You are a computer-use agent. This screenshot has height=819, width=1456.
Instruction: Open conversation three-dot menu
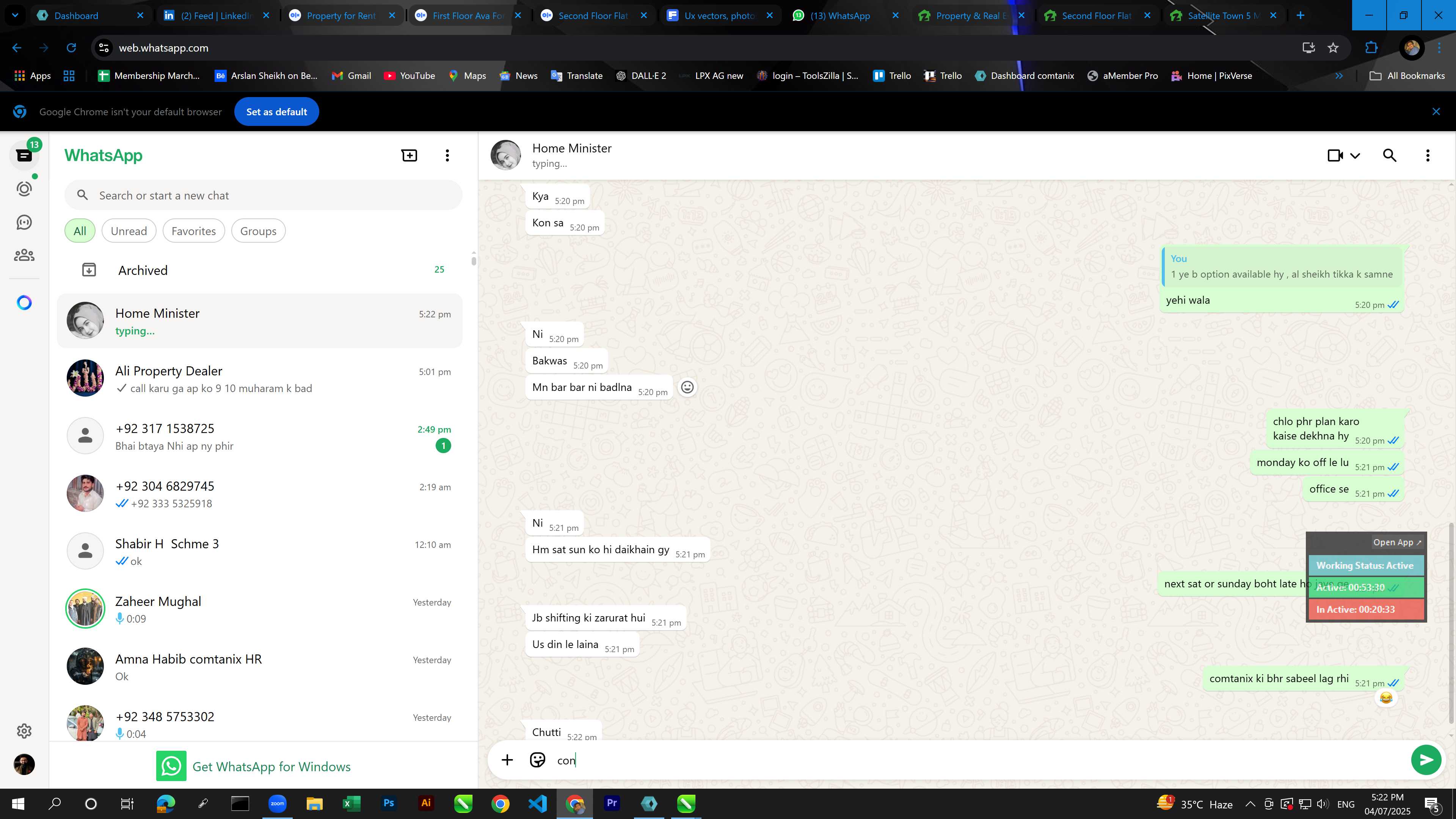click(x=1428, y=155)
